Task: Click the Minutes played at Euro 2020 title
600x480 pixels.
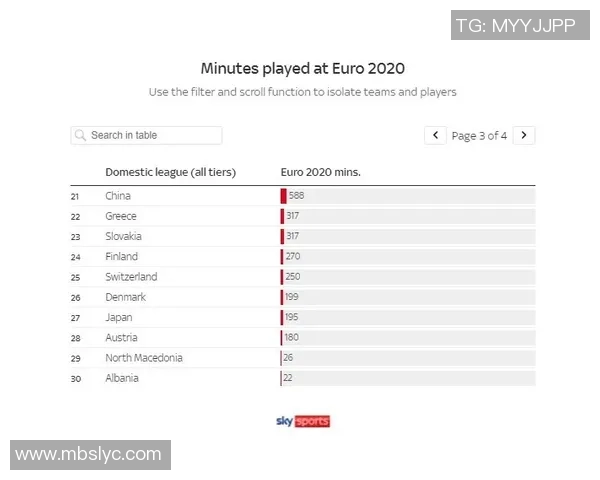Action: tap(303, 68)
